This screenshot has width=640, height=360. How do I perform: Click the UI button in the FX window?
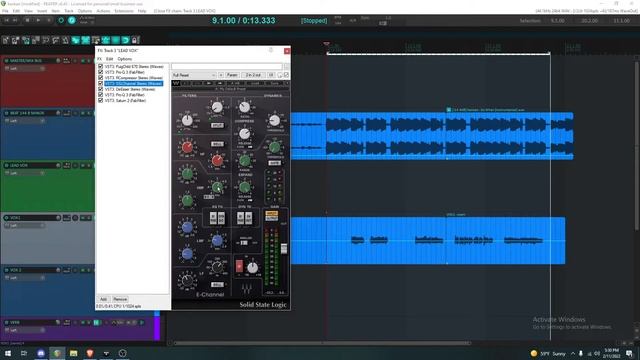(271, 75)
